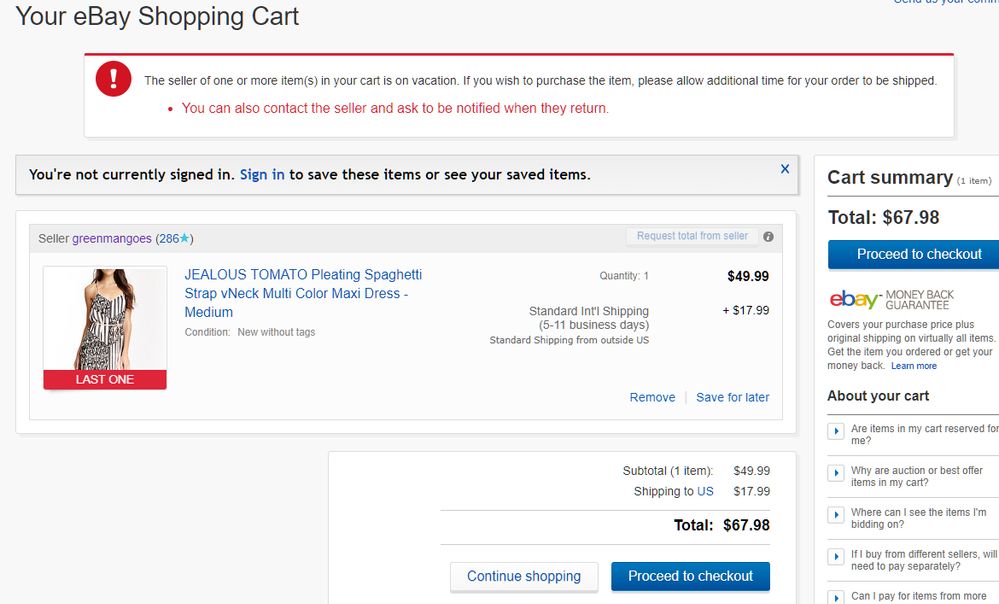The height and width of the screenshot is (604, 999).
Task: Open the dress product thumbnail
Action: tap(105, 320)
